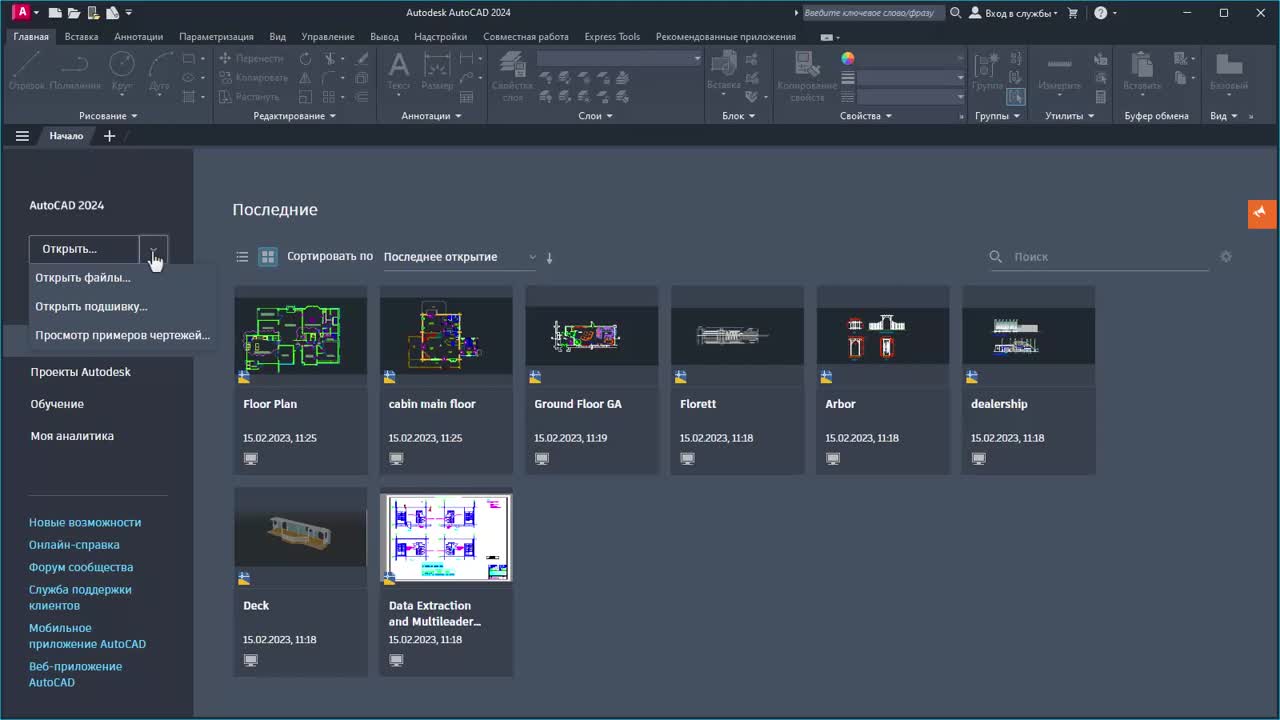Image resolution: width=1280 pixels, height=720 pixels.
Task: Expand the Рисование panel
Action: [x=108, y=116]
